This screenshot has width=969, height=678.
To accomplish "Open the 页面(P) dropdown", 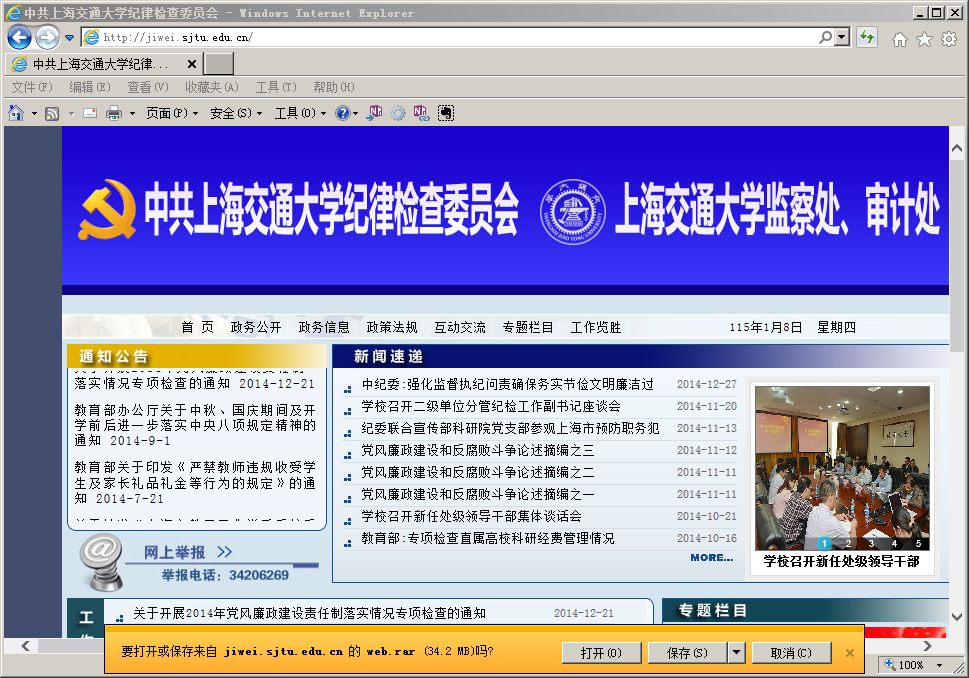I will 172,113.
